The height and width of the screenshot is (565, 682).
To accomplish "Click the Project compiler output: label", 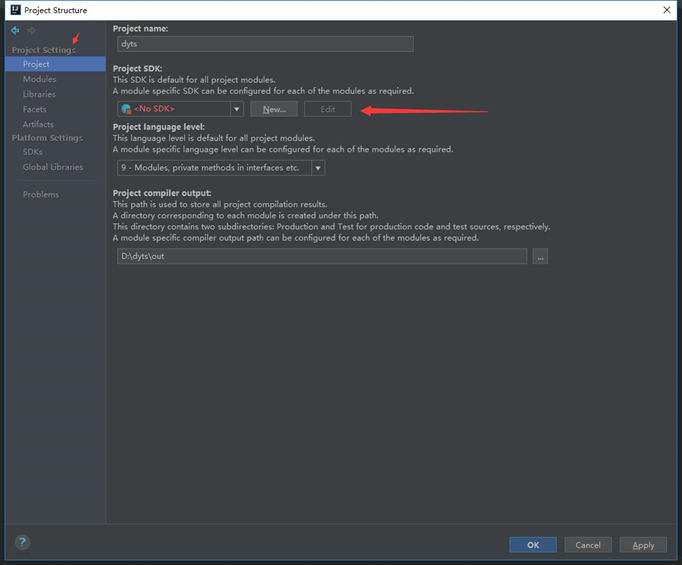I will [162, 193].
